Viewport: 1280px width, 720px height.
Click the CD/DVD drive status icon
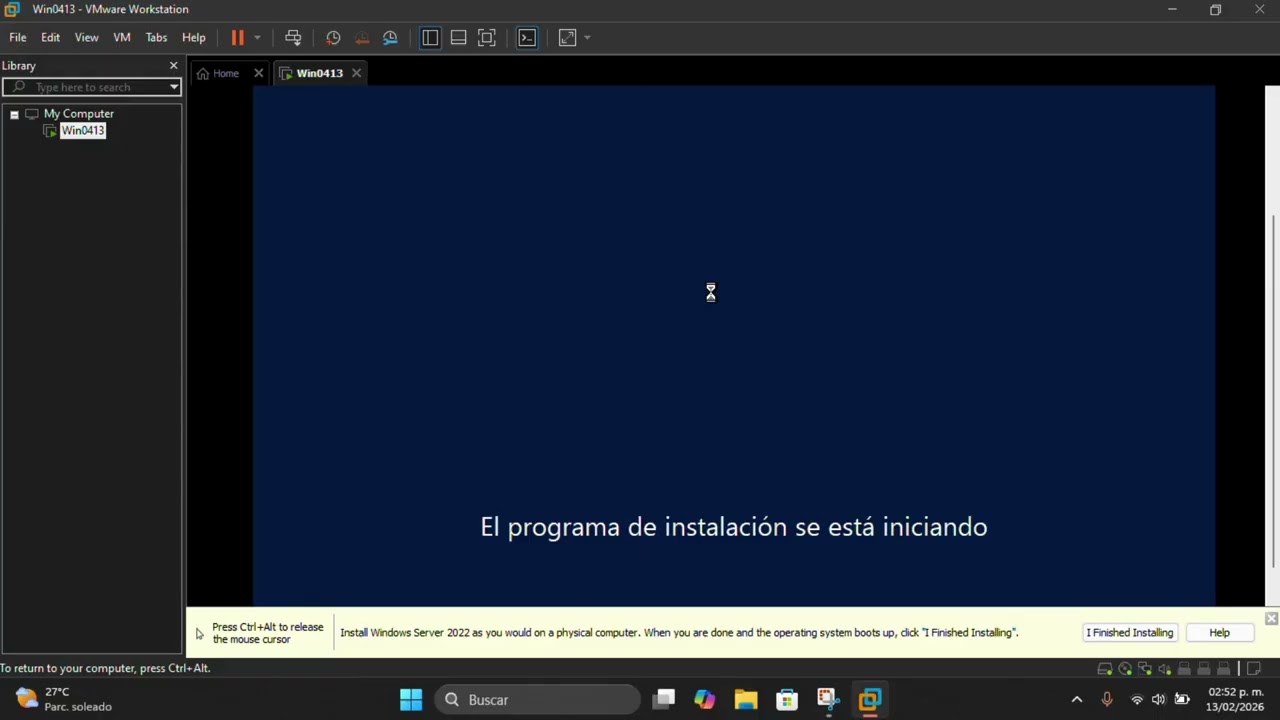pyautogui.click(x=1125, y=669)
